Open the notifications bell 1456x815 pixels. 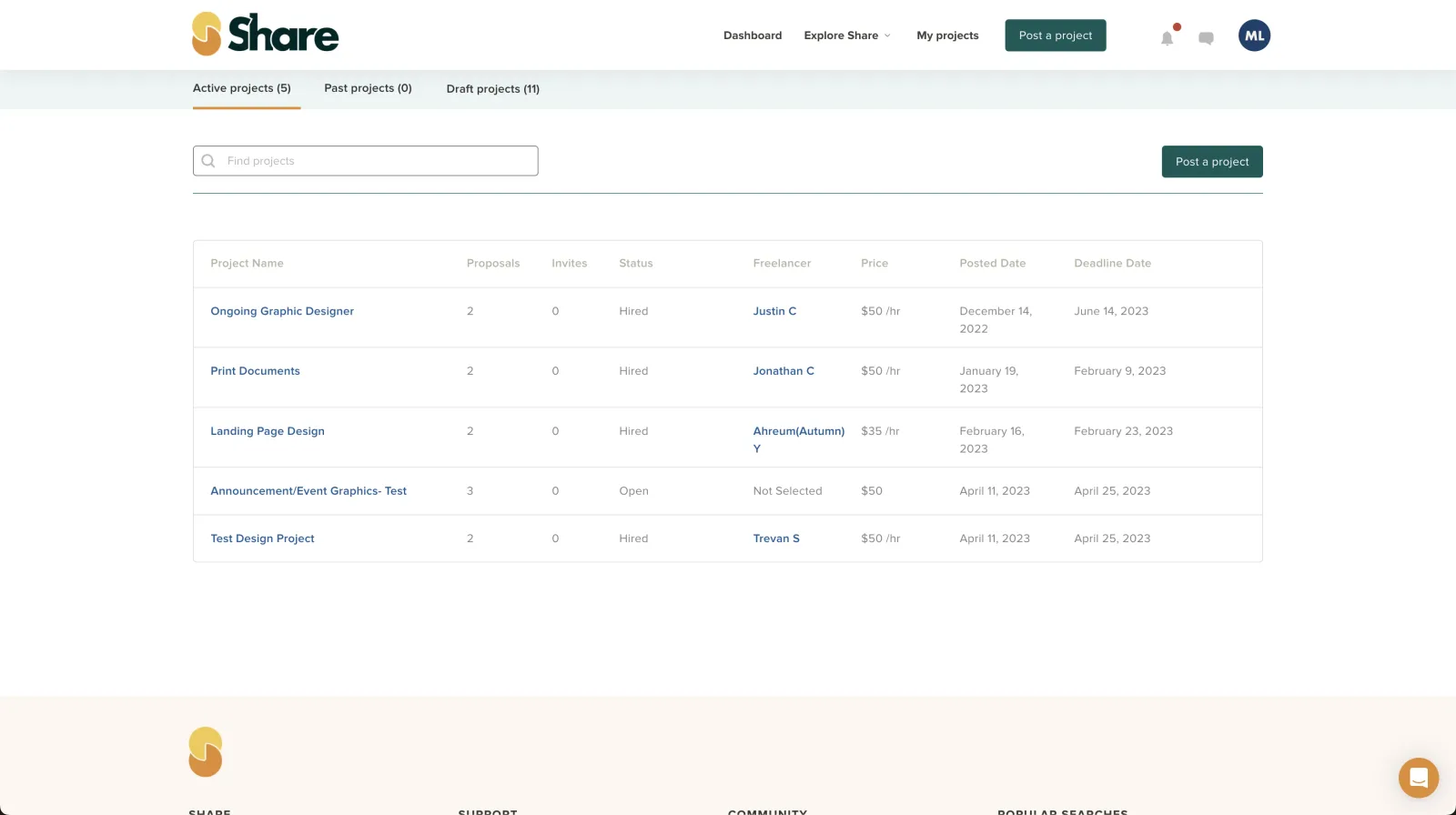click(x=1168, y=37)
